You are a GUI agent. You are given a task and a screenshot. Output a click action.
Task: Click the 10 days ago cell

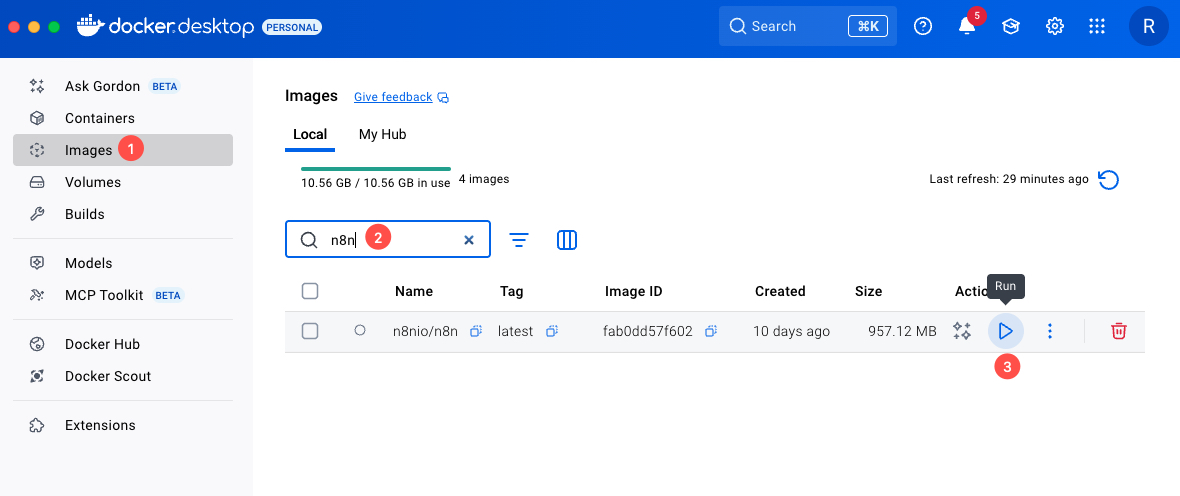(792, 331)
